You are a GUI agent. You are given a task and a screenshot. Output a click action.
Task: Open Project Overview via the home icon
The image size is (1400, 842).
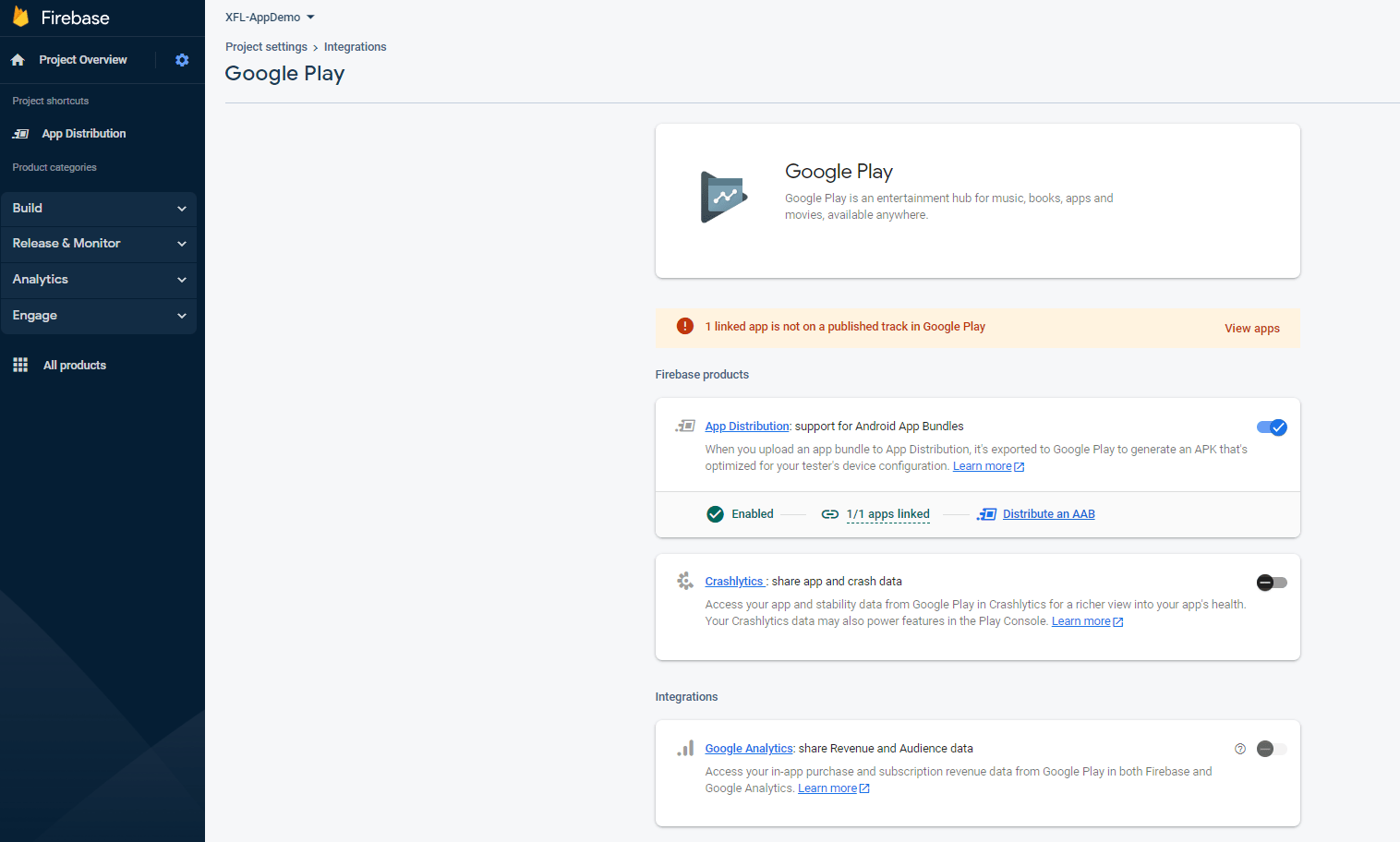click(18, 59)
